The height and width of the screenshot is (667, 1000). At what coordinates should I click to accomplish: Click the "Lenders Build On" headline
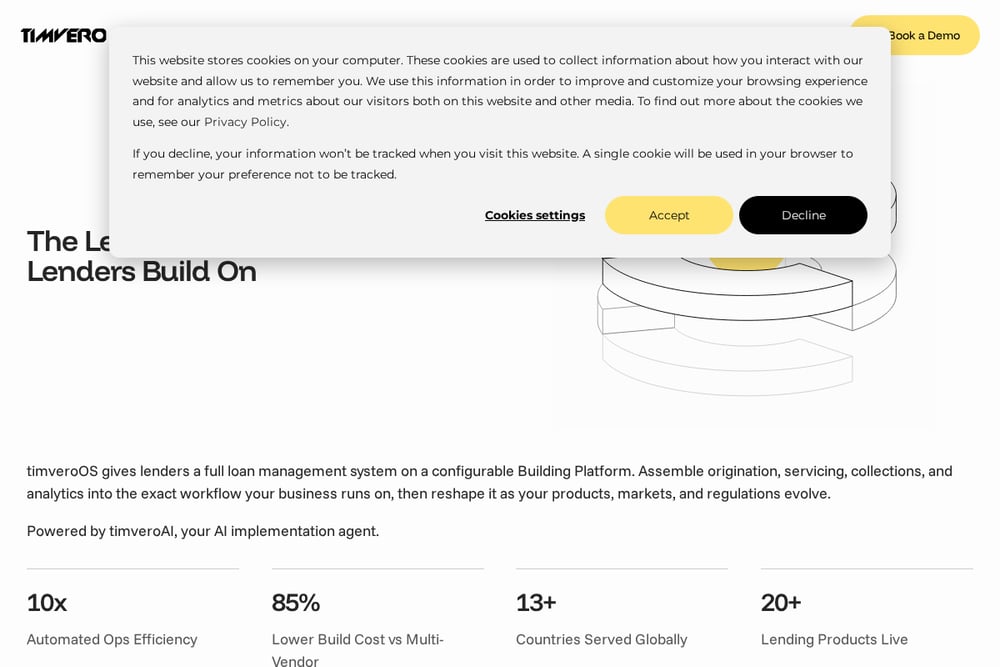click(142, 272)
